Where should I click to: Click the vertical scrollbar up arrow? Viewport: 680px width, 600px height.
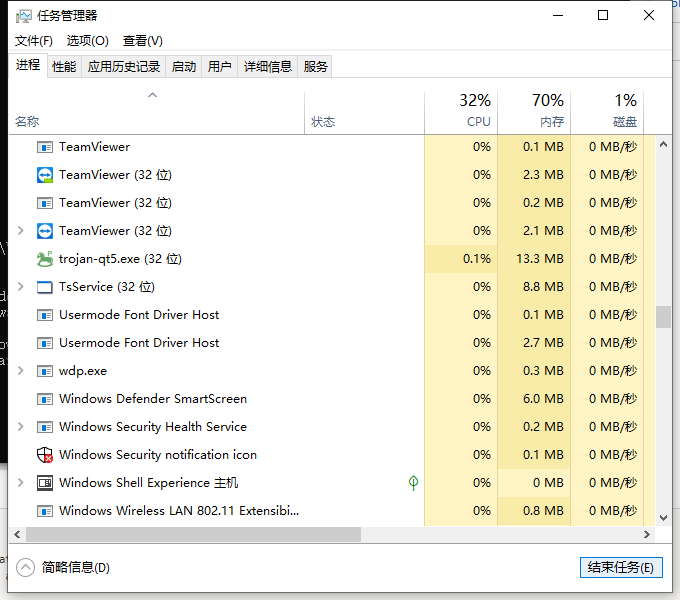point(663,145)
